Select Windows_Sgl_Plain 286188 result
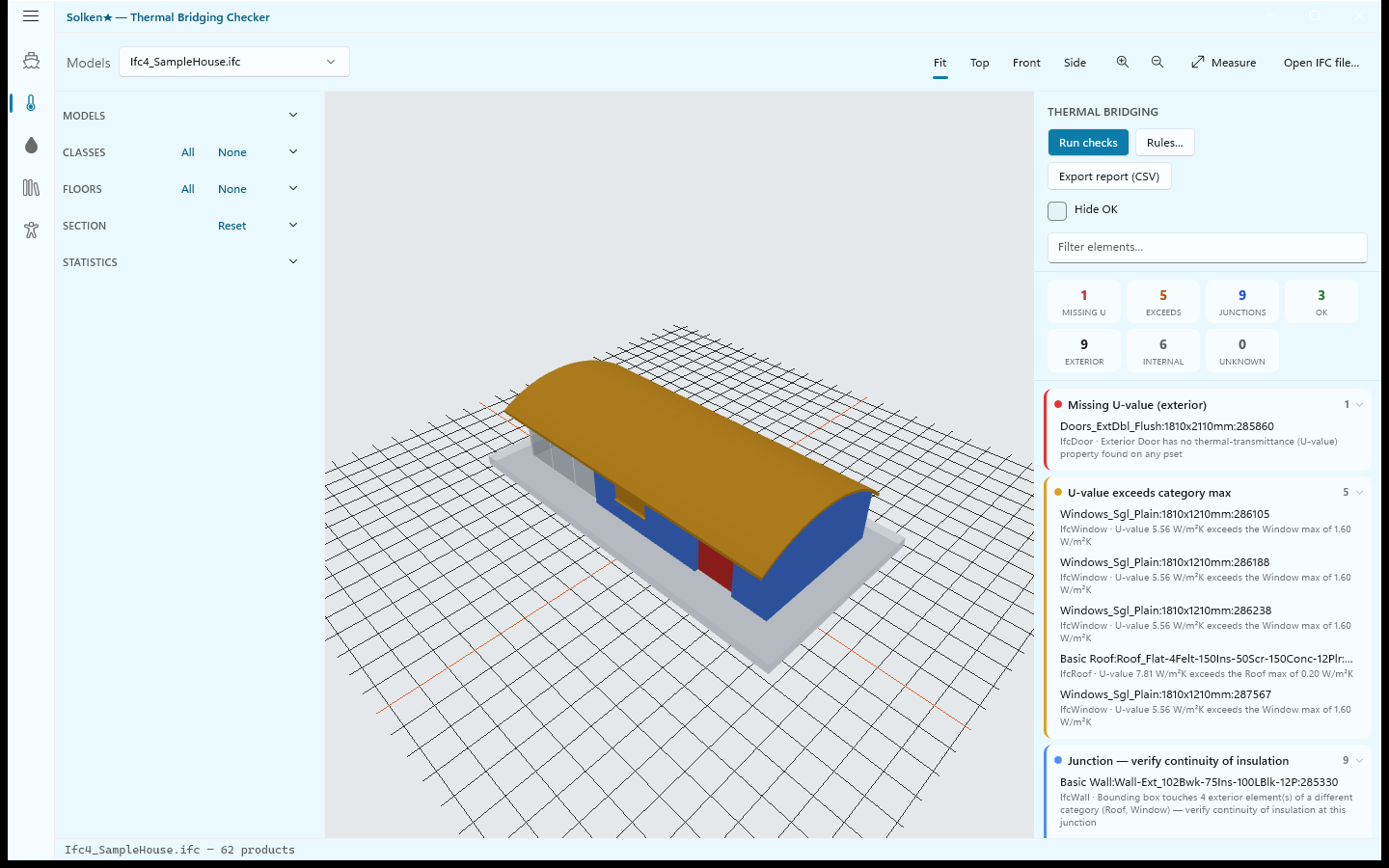The image size is (1389, 868). 1209,575
